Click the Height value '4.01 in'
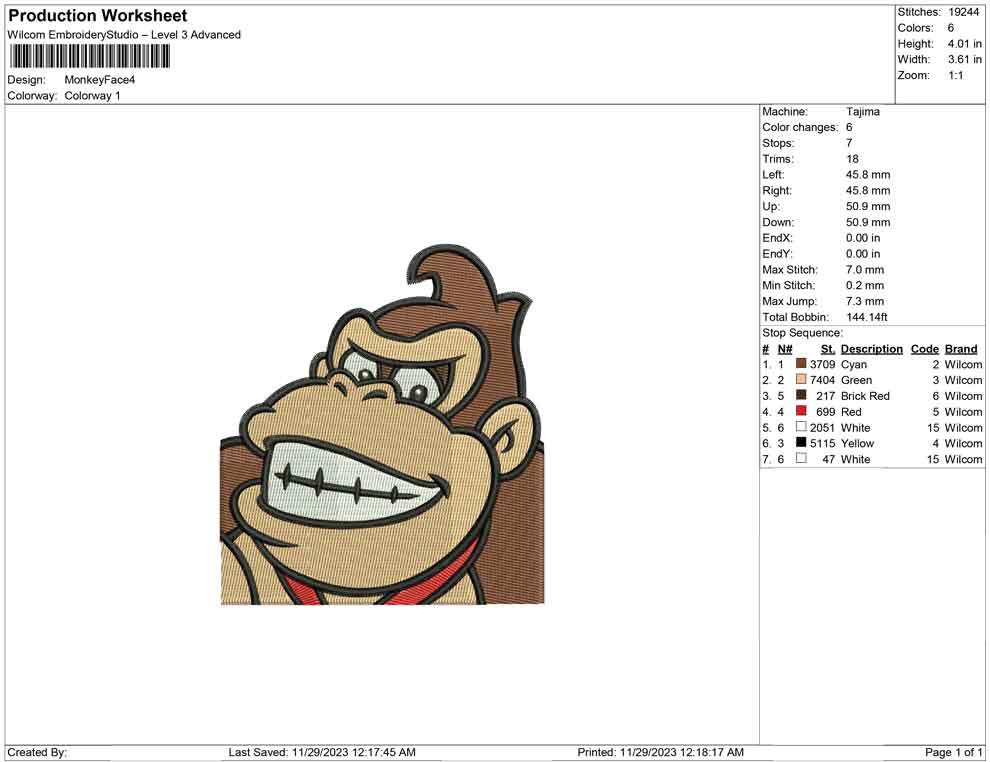The height and width of the screenshot is (762, 990). (964, 44)
